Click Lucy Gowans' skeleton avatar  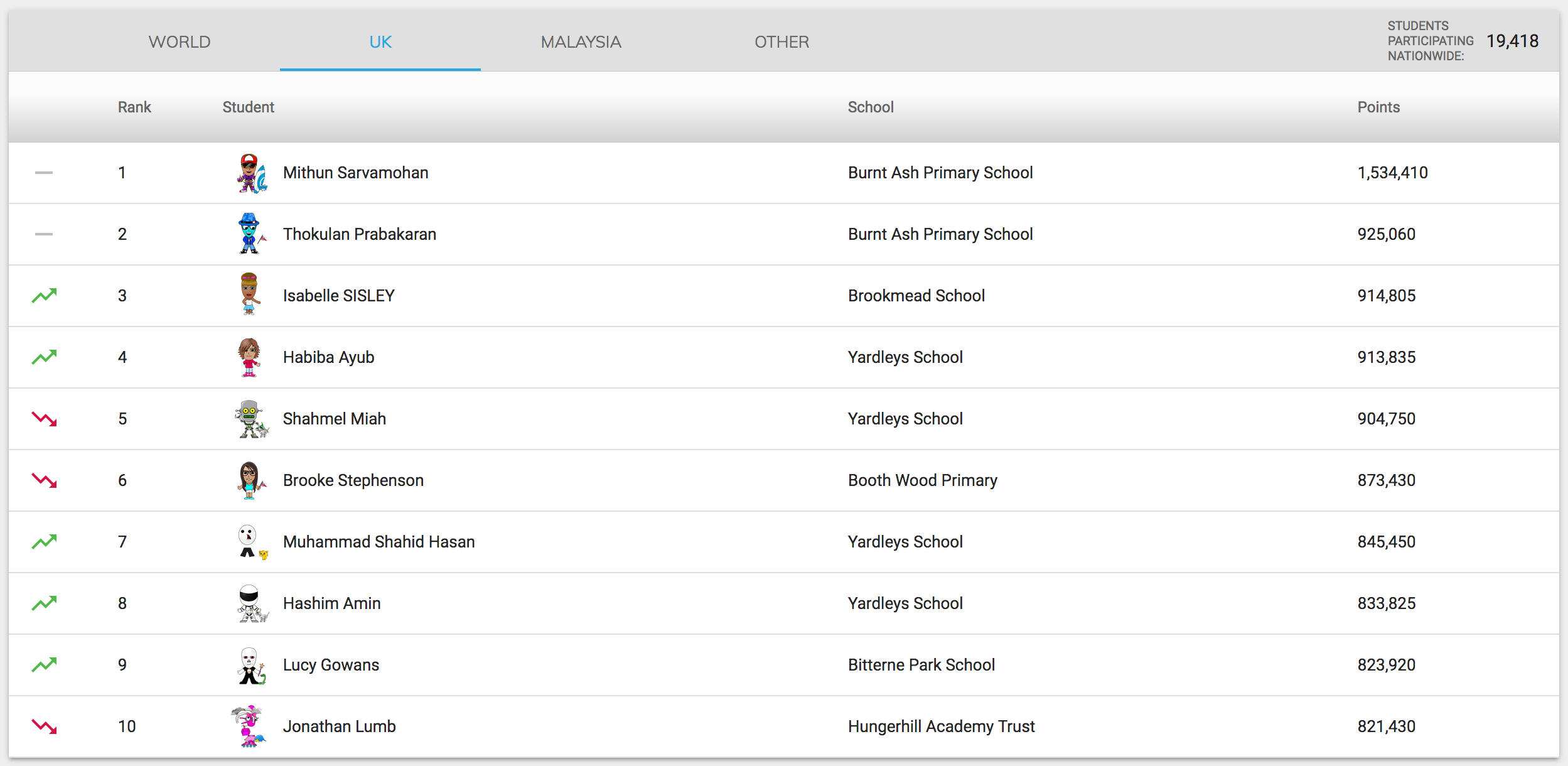250,666
